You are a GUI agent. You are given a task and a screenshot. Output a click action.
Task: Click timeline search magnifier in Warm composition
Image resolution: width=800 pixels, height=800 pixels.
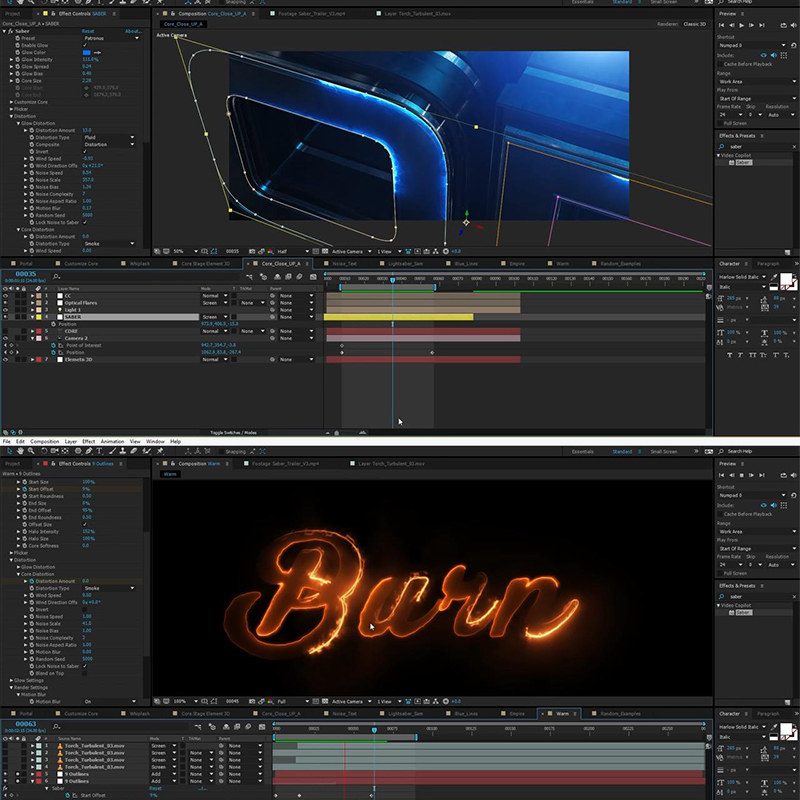coord(56,727)
